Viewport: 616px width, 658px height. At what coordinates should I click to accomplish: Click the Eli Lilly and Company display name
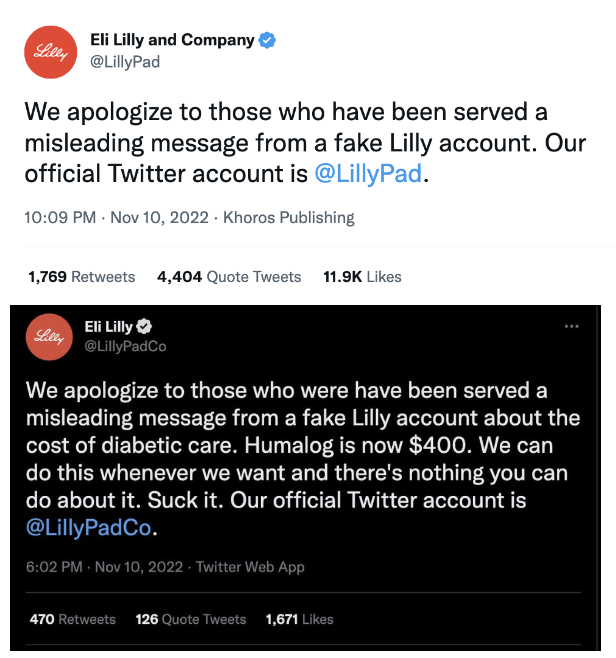172,40
